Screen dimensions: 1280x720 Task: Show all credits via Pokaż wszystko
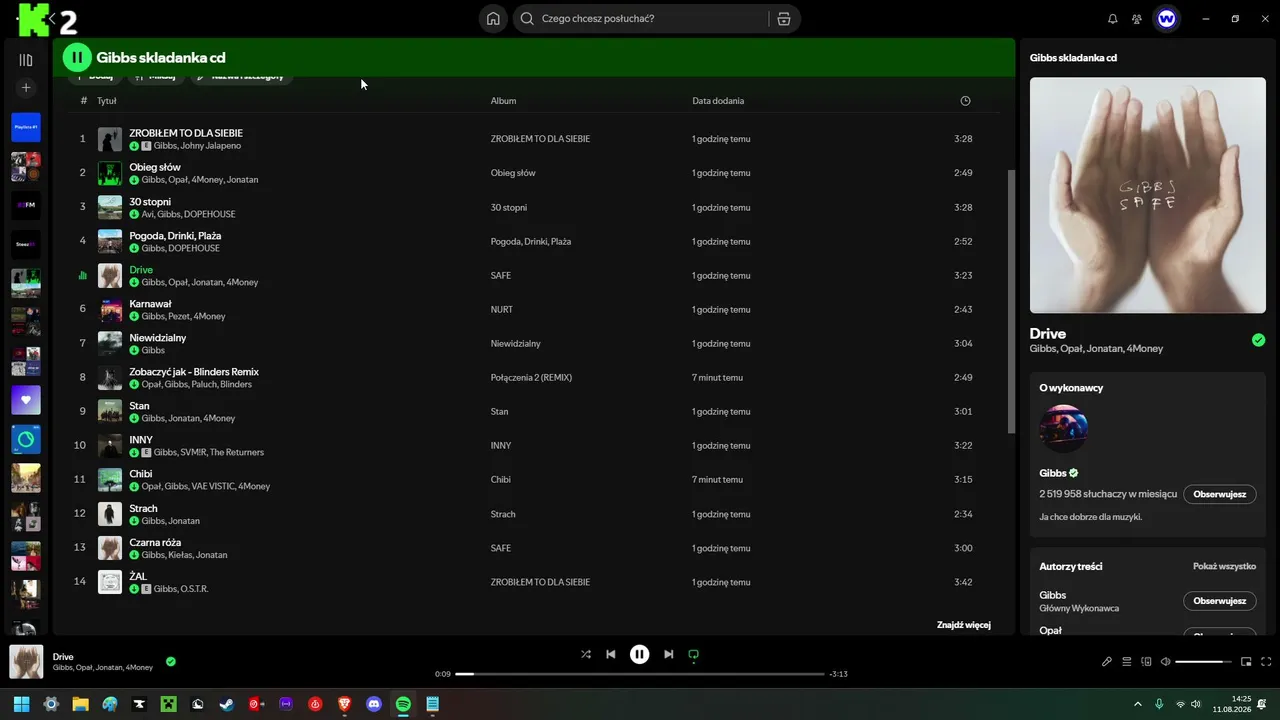pos(1224,566)
